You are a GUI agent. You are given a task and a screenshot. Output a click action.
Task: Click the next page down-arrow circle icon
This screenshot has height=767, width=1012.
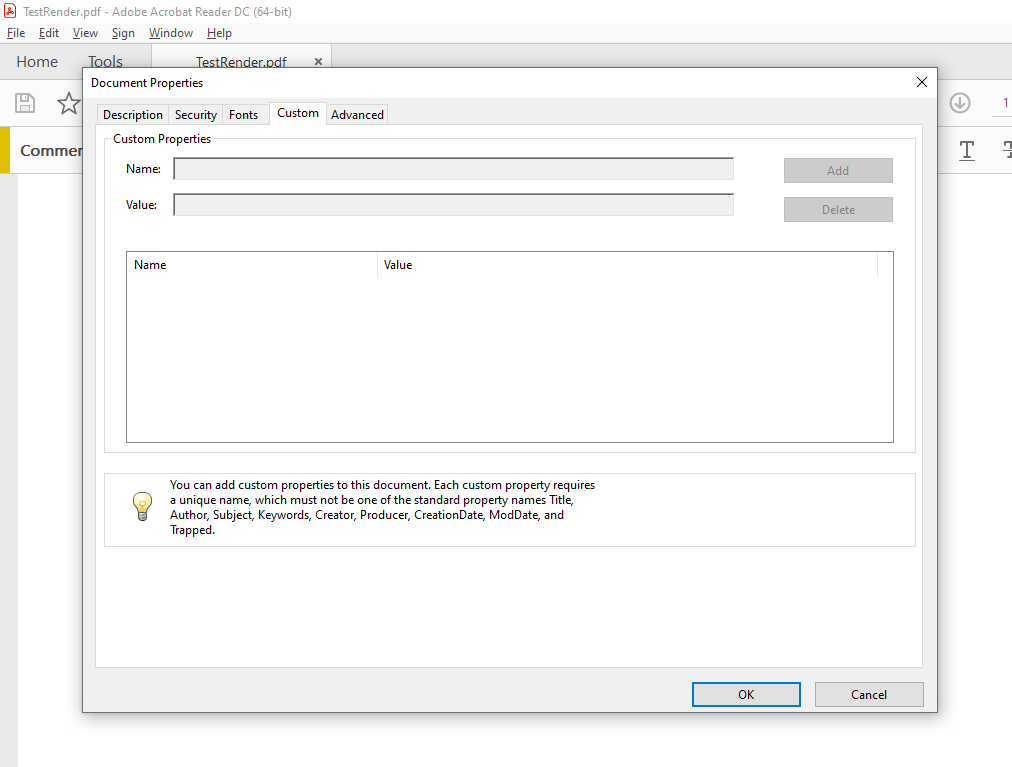click(x=960, y=103)
